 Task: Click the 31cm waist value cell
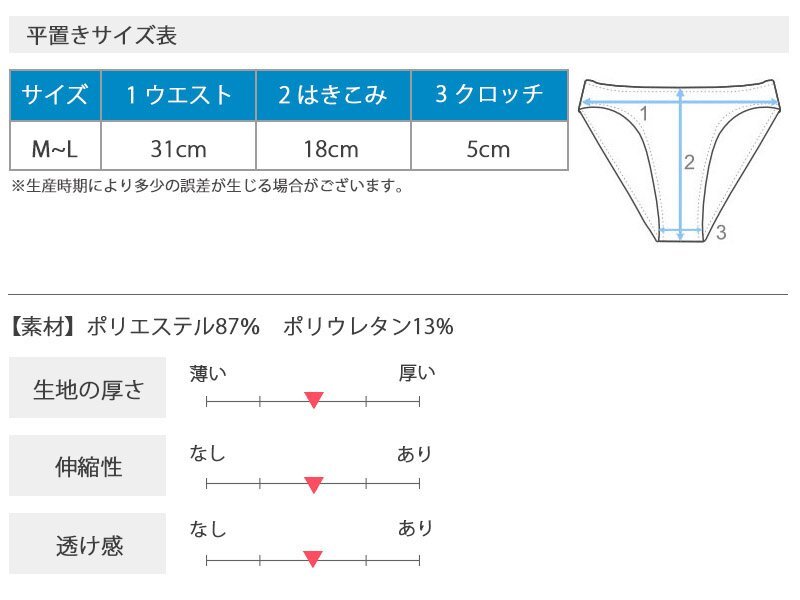click(x=179, y=149)
